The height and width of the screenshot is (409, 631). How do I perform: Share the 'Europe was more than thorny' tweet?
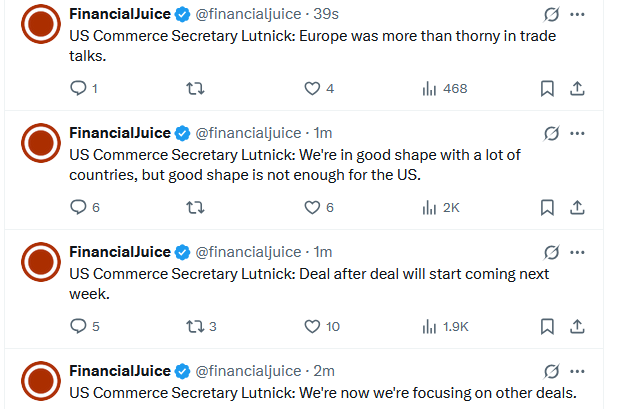(x=577, y=89)
